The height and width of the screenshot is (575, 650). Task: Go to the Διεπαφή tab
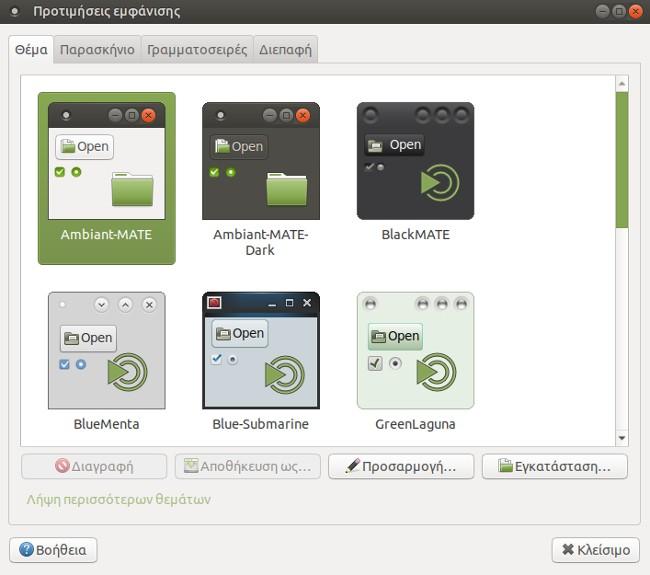point(285,50)
